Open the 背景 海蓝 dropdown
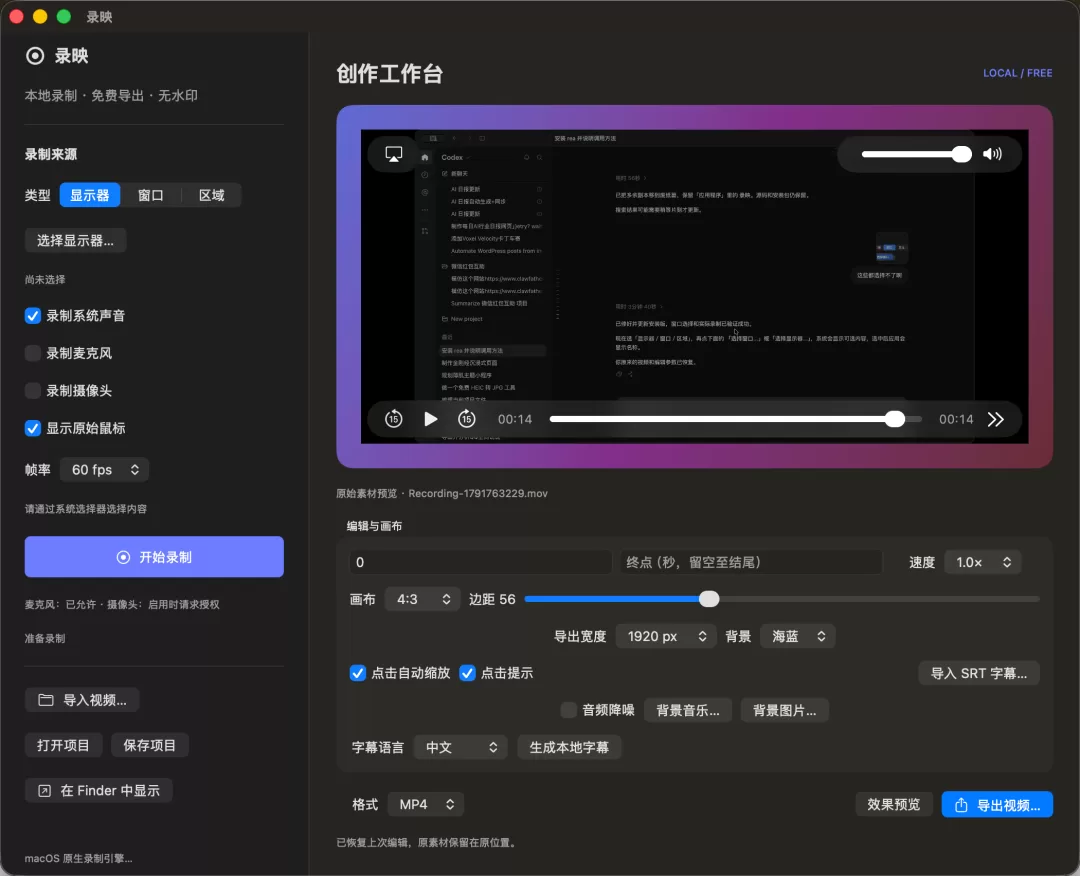 pos(798,636)
